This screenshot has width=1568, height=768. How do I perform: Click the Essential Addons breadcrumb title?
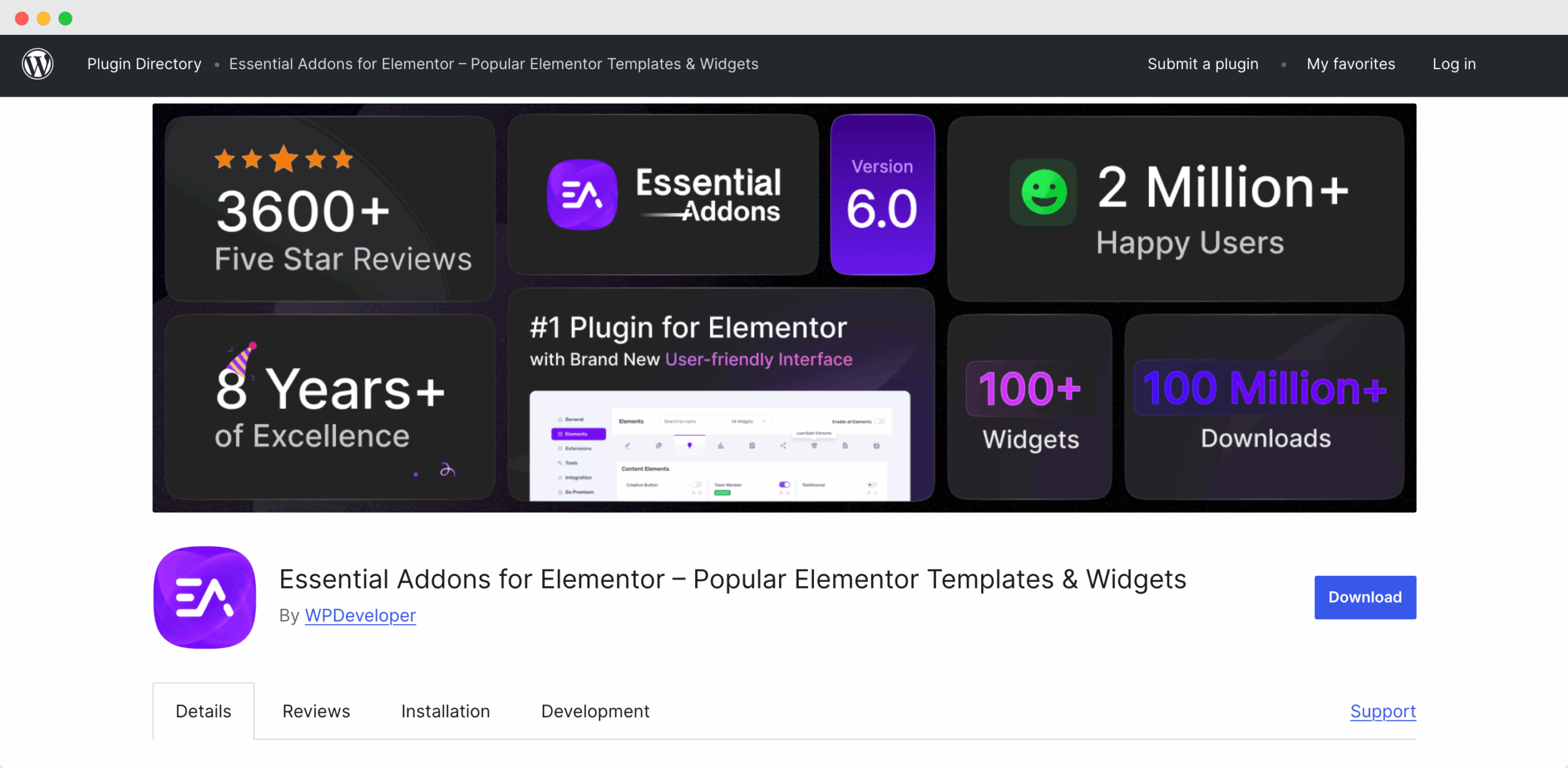494,64
